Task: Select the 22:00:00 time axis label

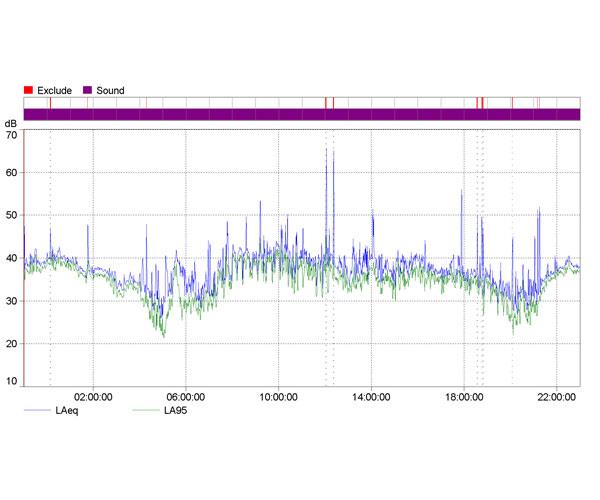Action: click(556, 396)
